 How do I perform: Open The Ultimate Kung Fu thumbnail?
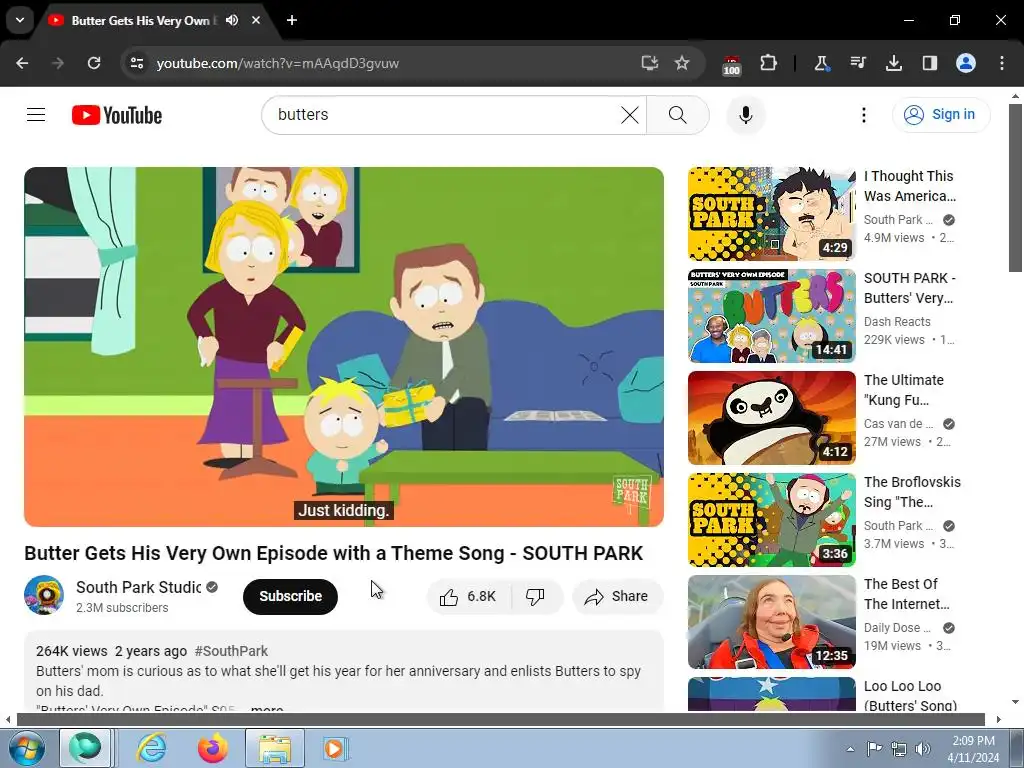pyautogui.click(x=771, y=417)
